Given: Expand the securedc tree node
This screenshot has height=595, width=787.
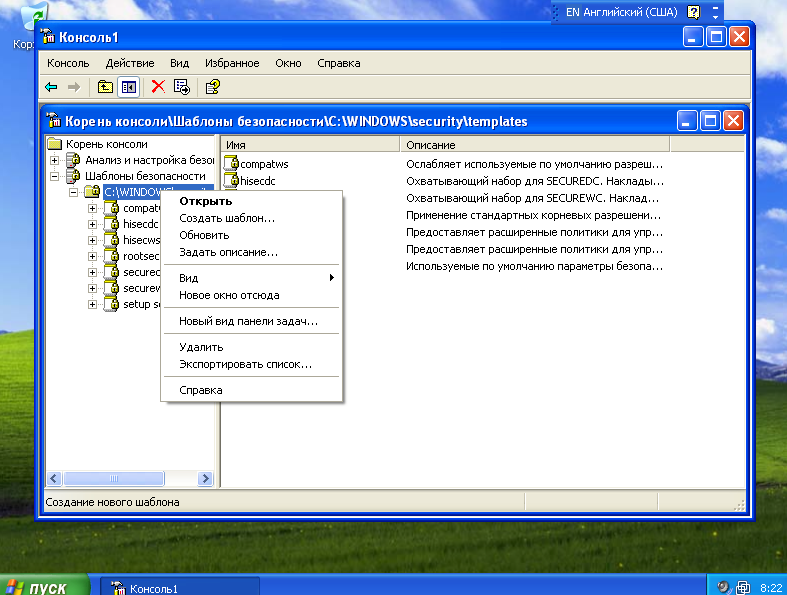Looking at the screenshot, I should [x=92, y=273].
